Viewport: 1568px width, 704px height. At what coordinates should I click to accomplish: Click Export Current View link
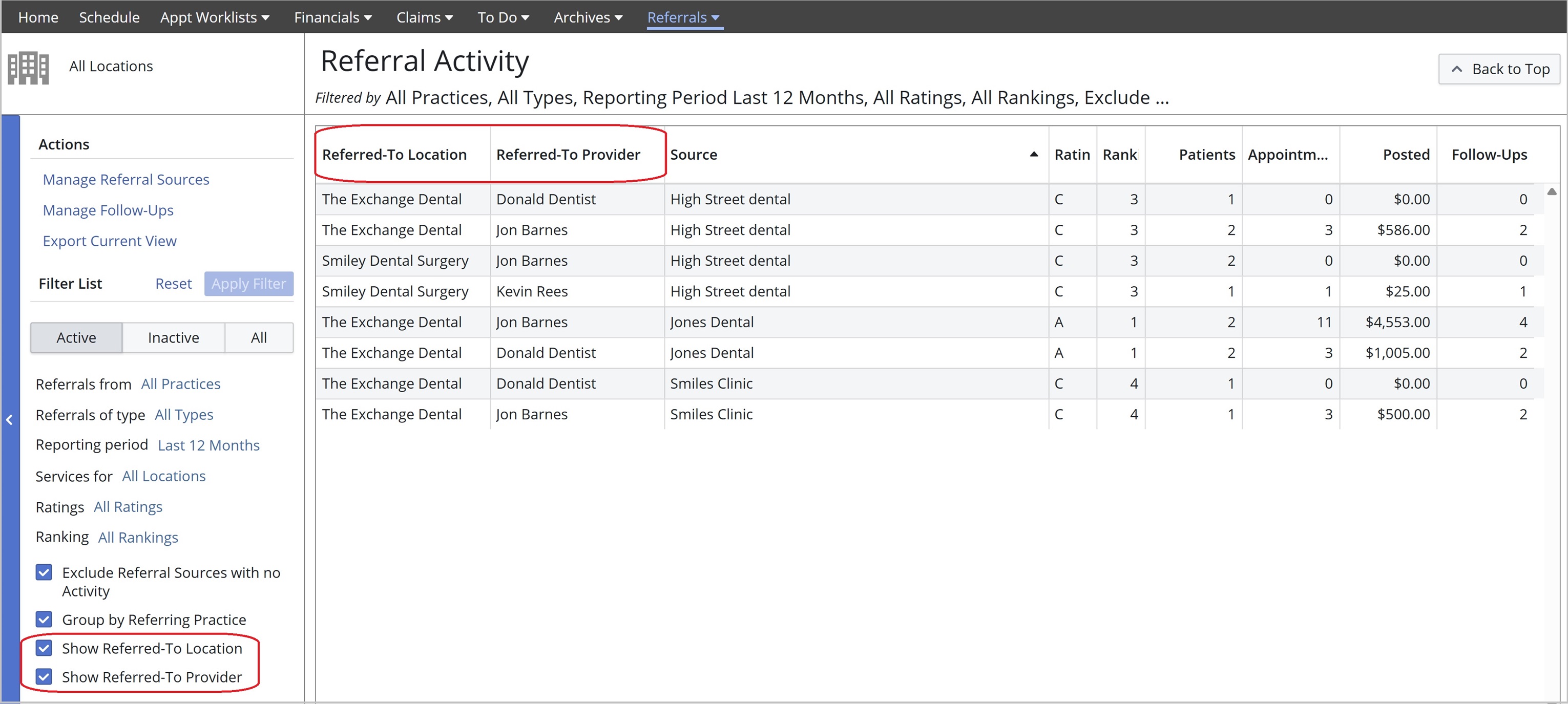tap(110, 241)
